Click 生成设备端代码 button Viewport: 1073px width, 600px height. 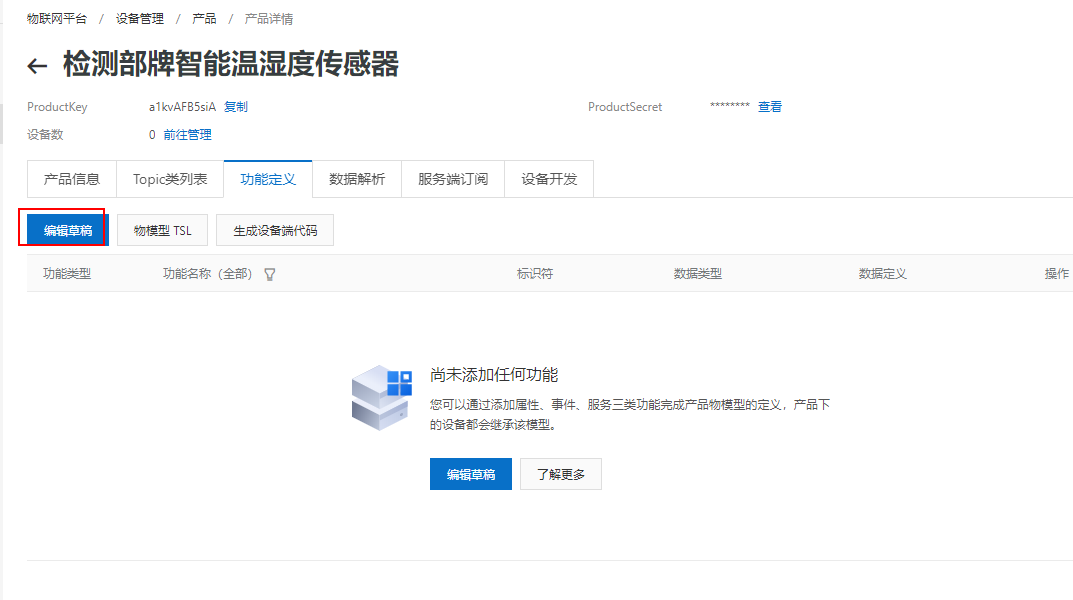coord(275,231)
